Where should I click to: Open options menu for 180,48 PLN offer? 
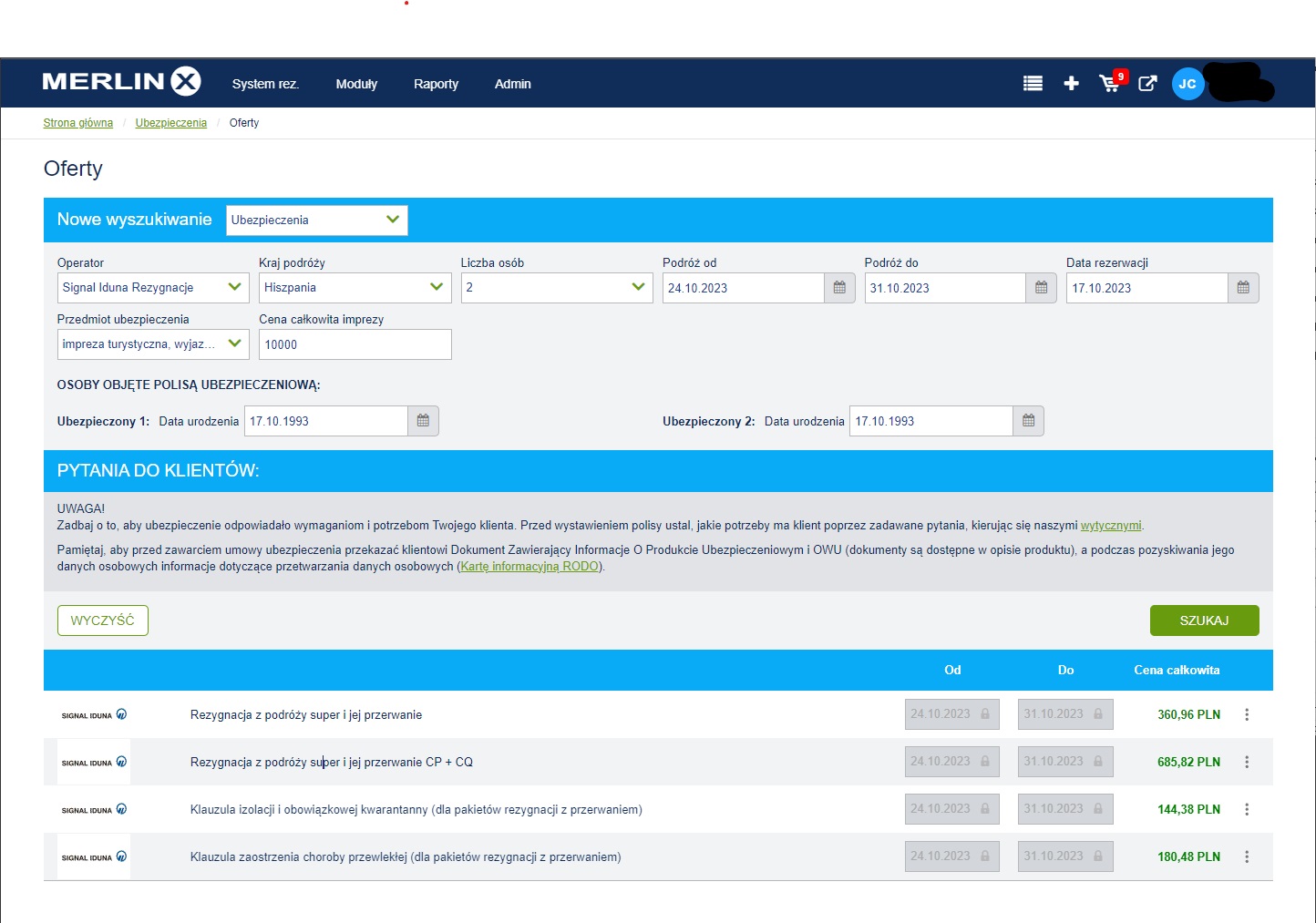click(1247, 857)
